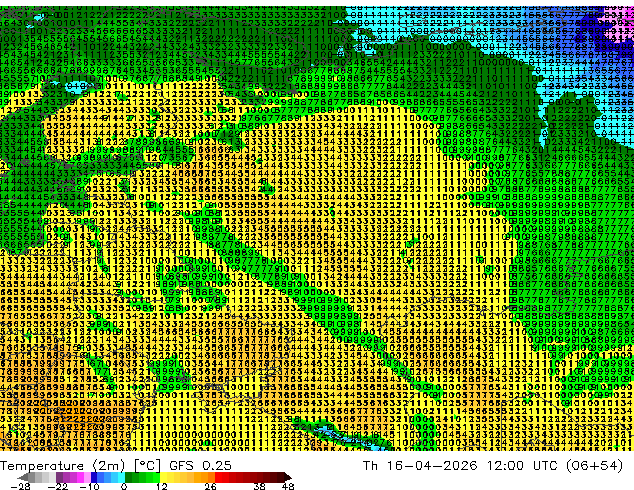Pick the dark blue legend color band
634x490 pixels.
pos(94,477)
